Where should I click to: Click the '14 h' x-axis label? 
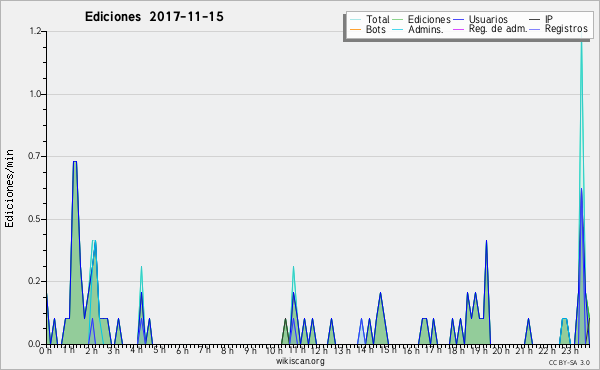tap(365, 350)
